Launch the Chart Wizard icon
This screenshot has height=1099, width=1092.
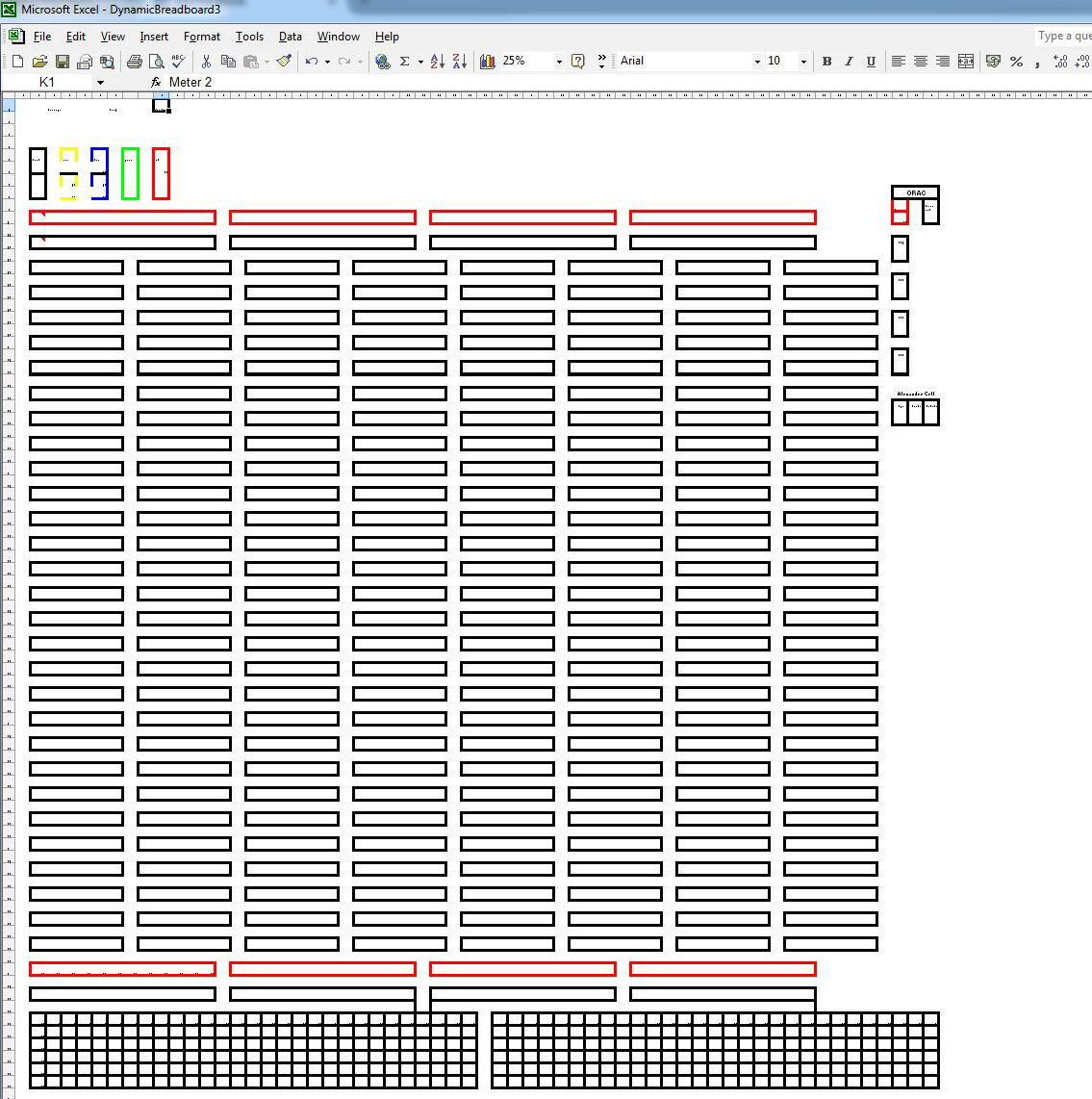click(488, 62)
